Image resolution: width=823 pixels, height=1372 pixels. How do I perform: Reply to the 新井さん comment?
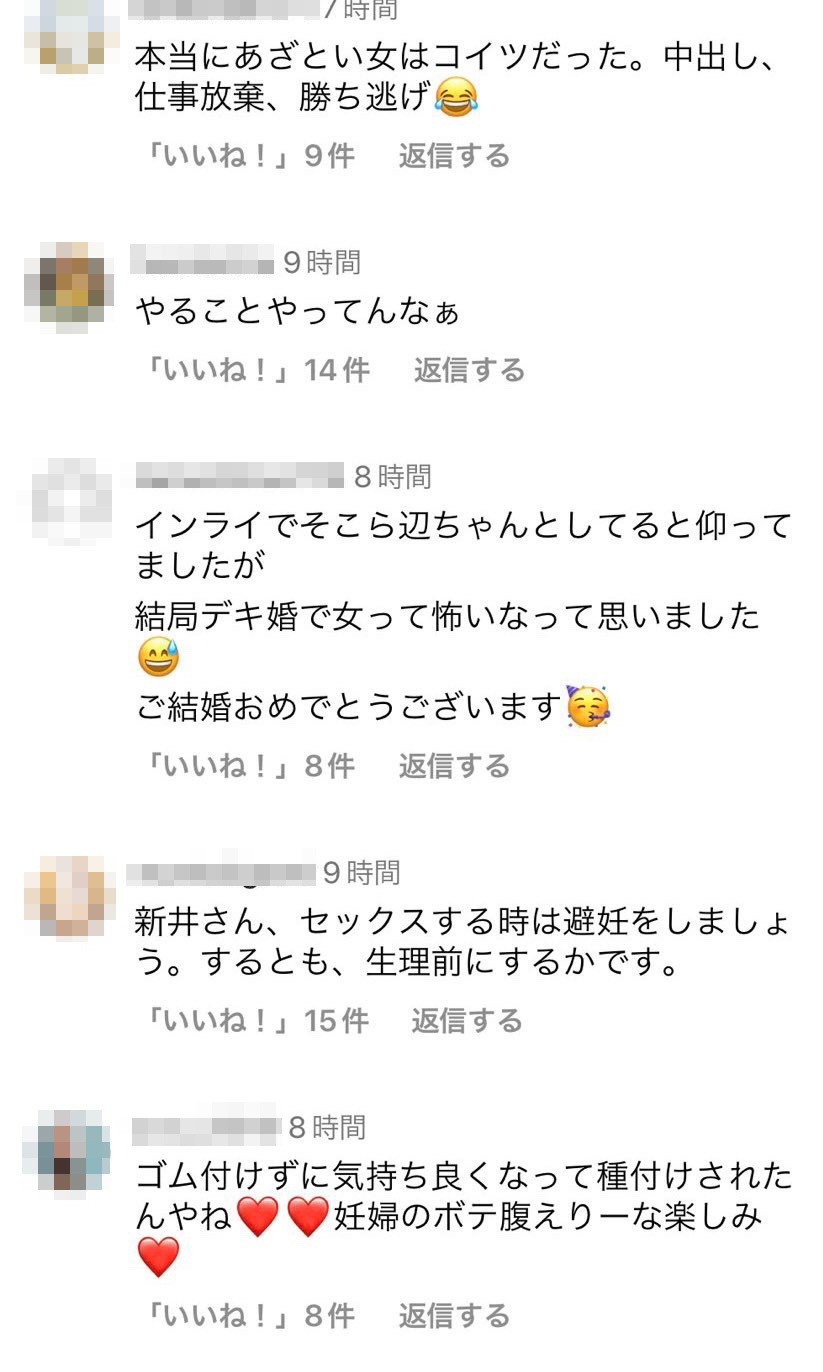point(467,1020)
